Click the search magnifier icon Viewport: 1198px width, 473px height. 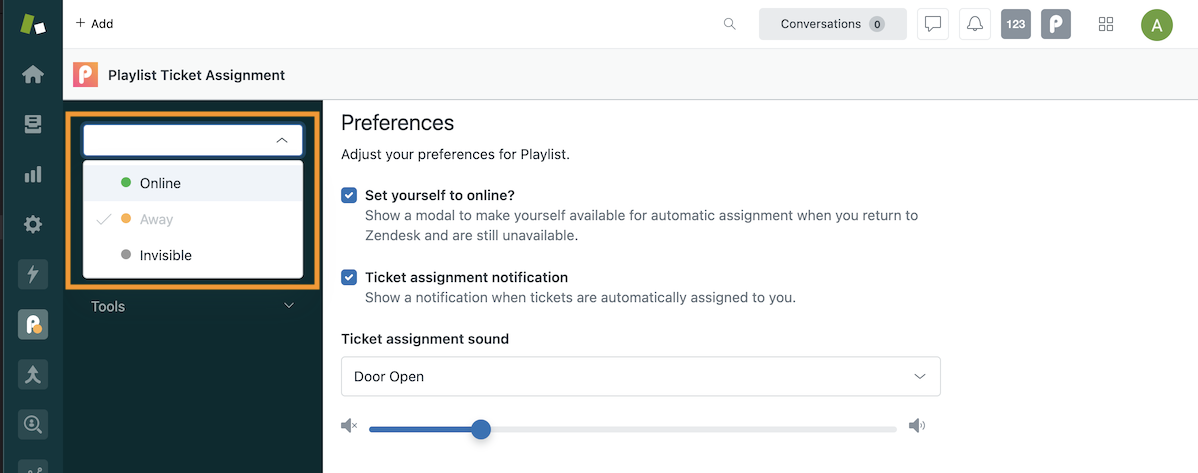click(730, 24)
